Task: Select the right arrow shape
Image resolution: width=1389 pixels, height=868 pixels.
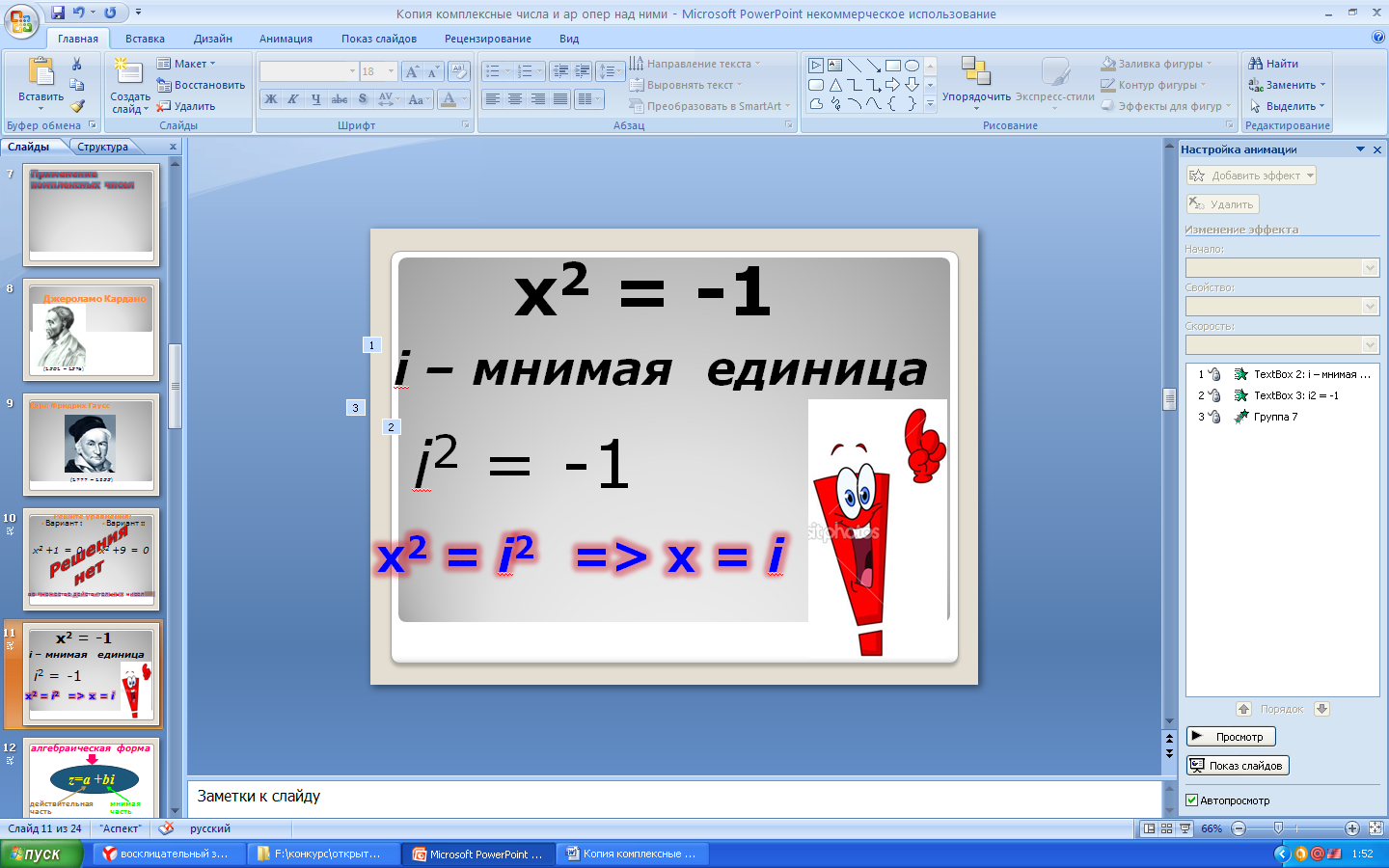Action: tap(892, 85)
